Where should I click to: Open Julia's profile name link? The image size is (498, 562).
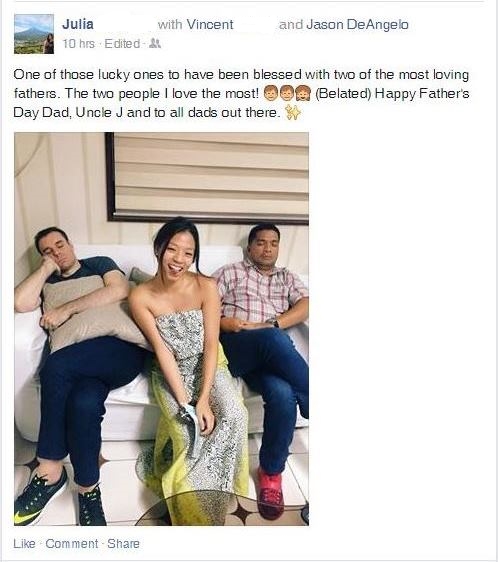(x=78, y=24)
